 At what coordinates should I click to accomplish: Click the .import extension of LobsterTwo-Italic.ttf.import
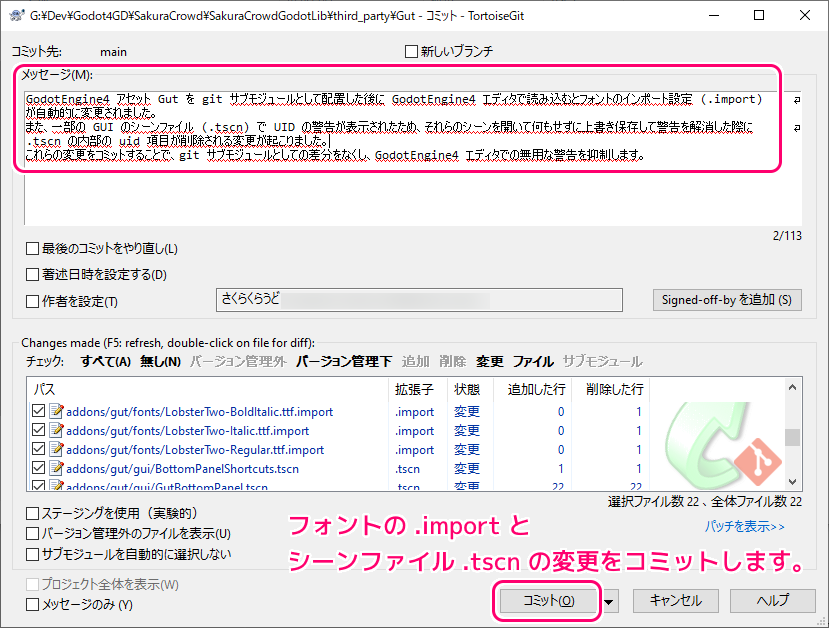[414, 431]
